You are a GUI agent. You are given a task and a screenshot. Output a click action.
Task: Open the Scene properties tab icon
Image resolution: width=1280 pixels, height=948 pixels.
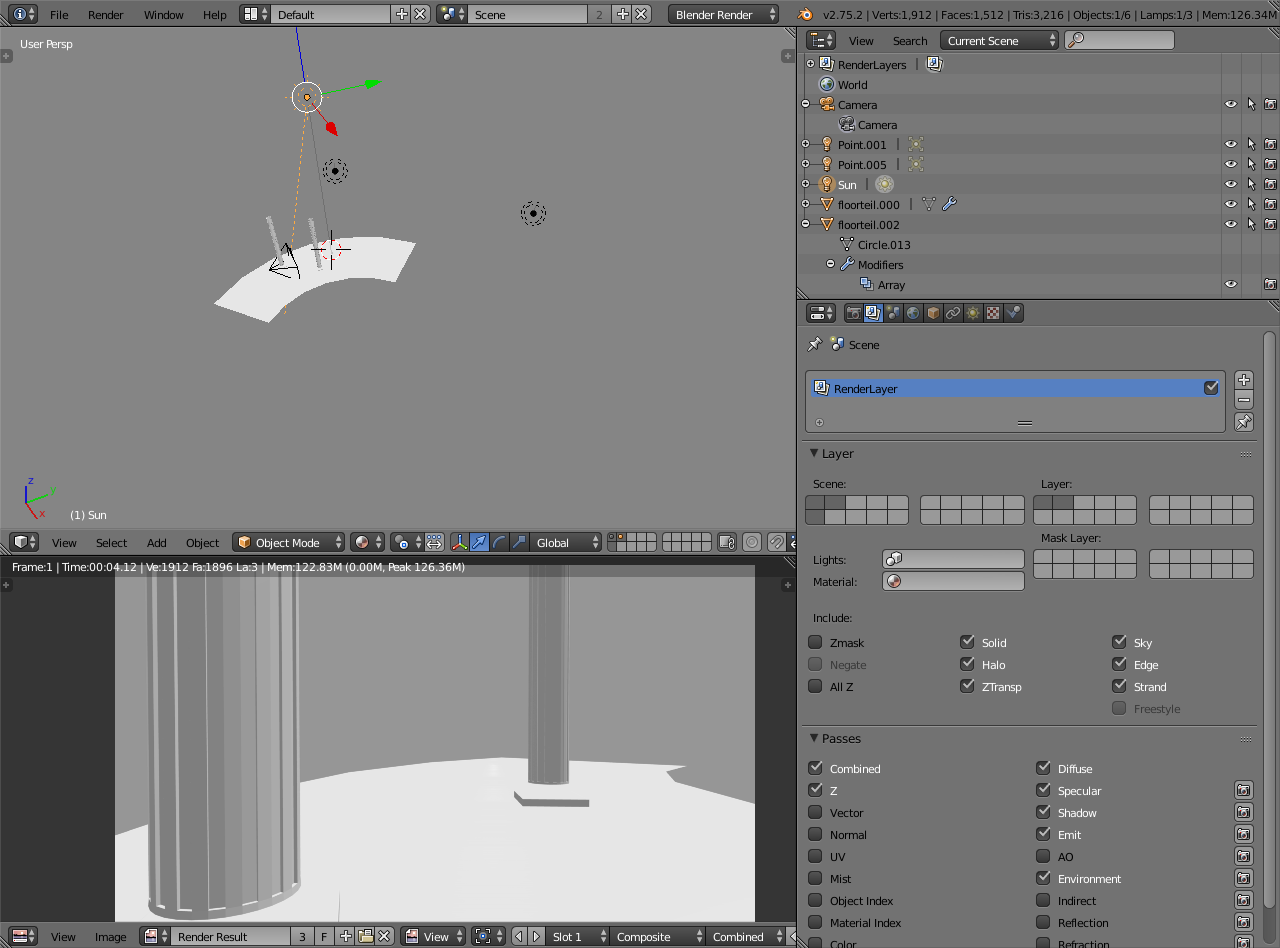(893, 313)
